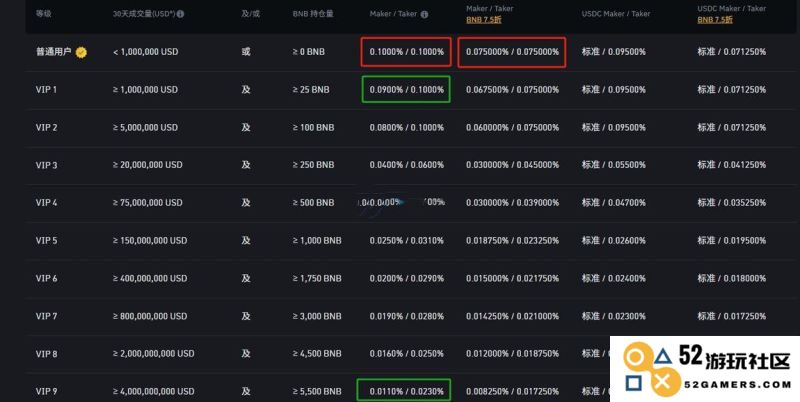The image size is (800, 402).
Task: Click the 标准 / 0.04700% USDC fee cell
Action: [614, 203]
